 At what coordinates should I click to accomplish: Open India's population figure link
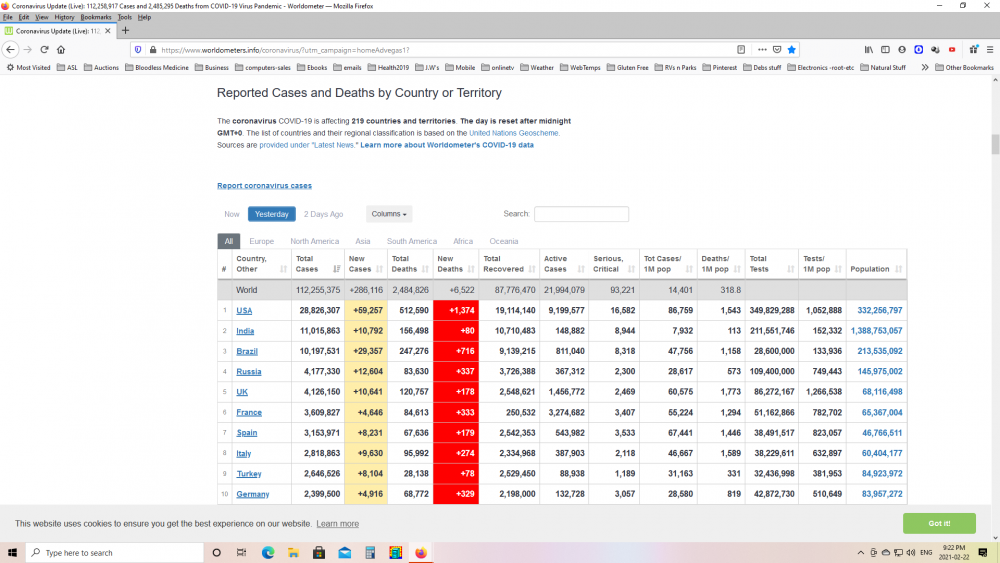(876, 331)
